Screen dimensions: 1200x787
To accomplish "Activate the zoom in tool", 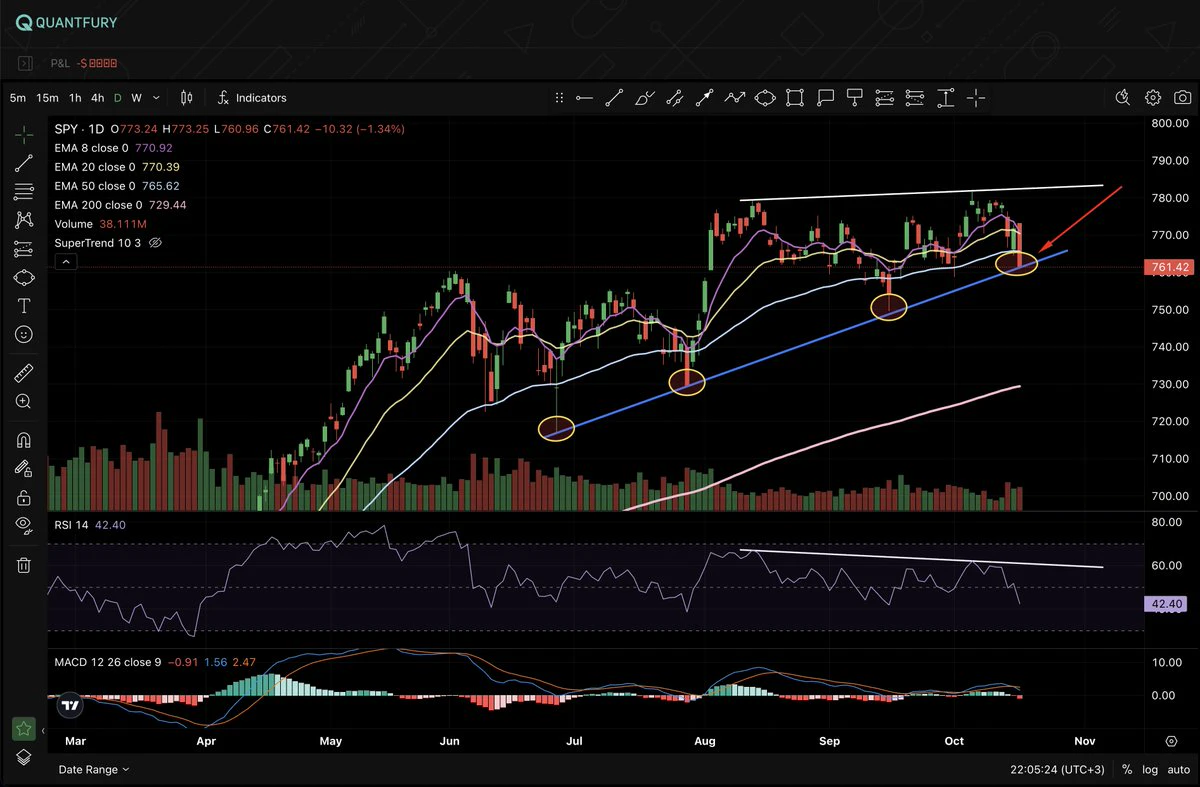I will [x=24, y=401].
